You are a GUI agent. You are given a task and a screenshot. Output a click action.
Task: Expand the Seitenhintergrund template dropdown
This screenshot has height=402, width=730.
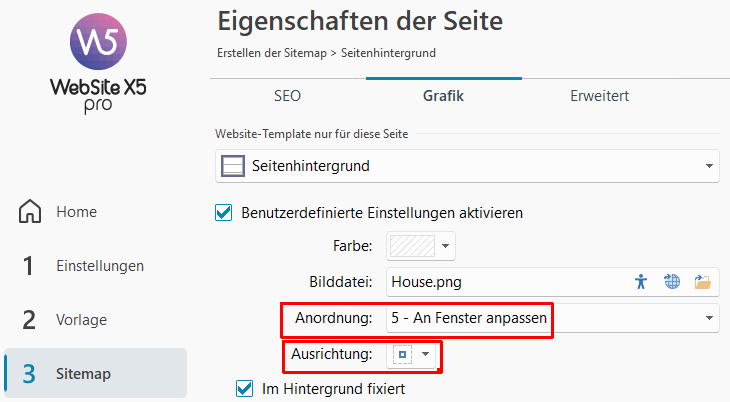(x=709, y=166)
